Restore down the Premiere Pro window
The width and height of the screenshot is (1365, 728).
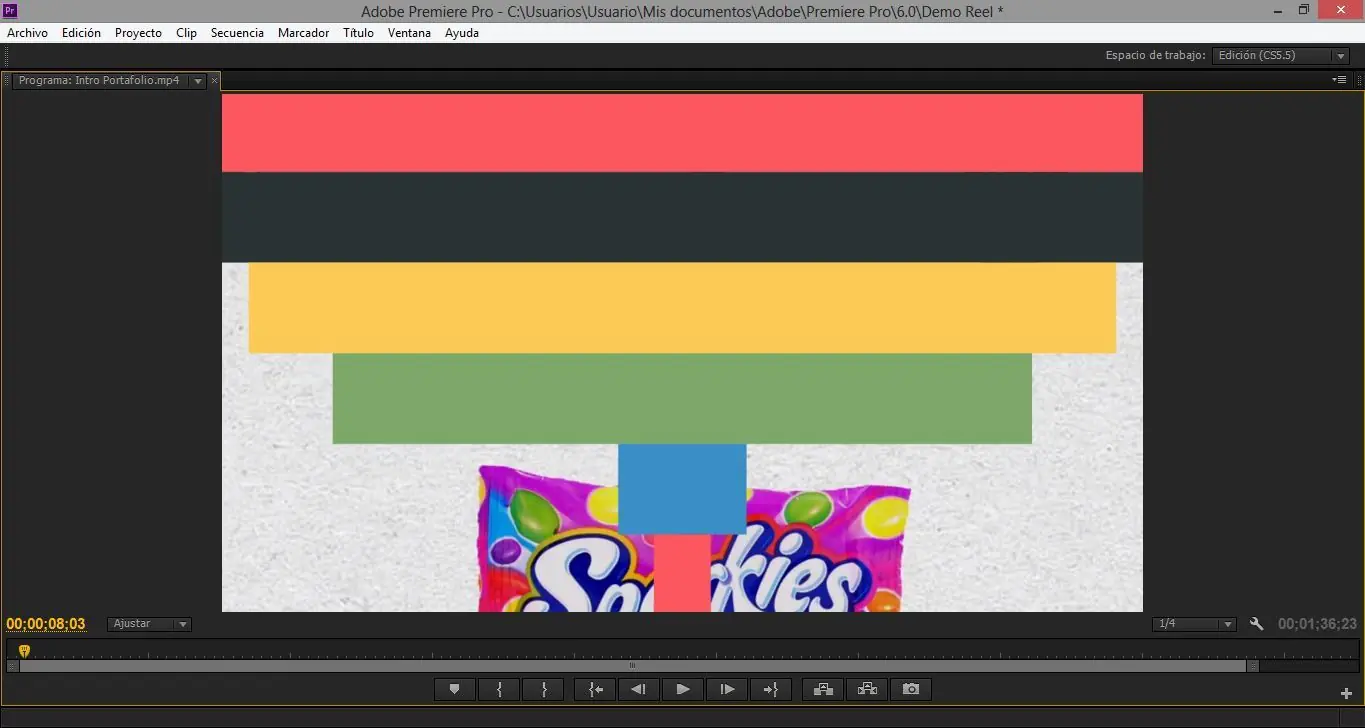(1304, 10)
